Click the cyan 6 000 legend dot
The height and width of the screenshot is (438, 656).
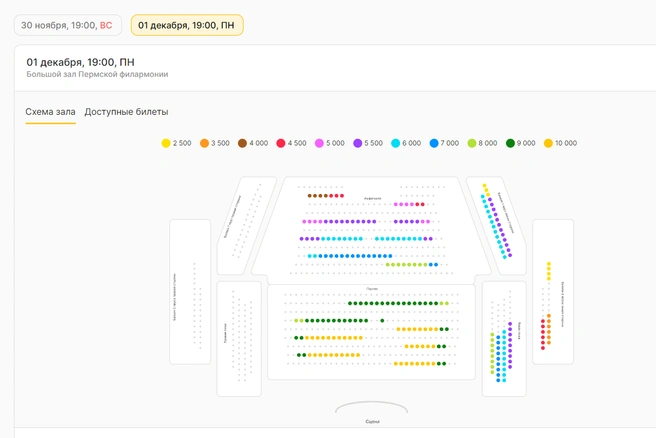click(x=396, y=144)
